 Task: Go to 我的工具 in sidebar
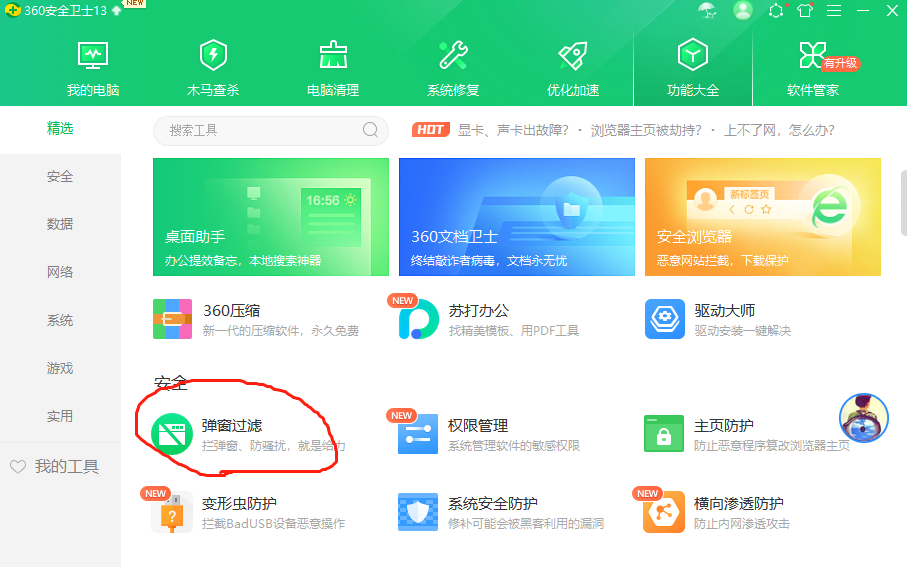[66, 466]
